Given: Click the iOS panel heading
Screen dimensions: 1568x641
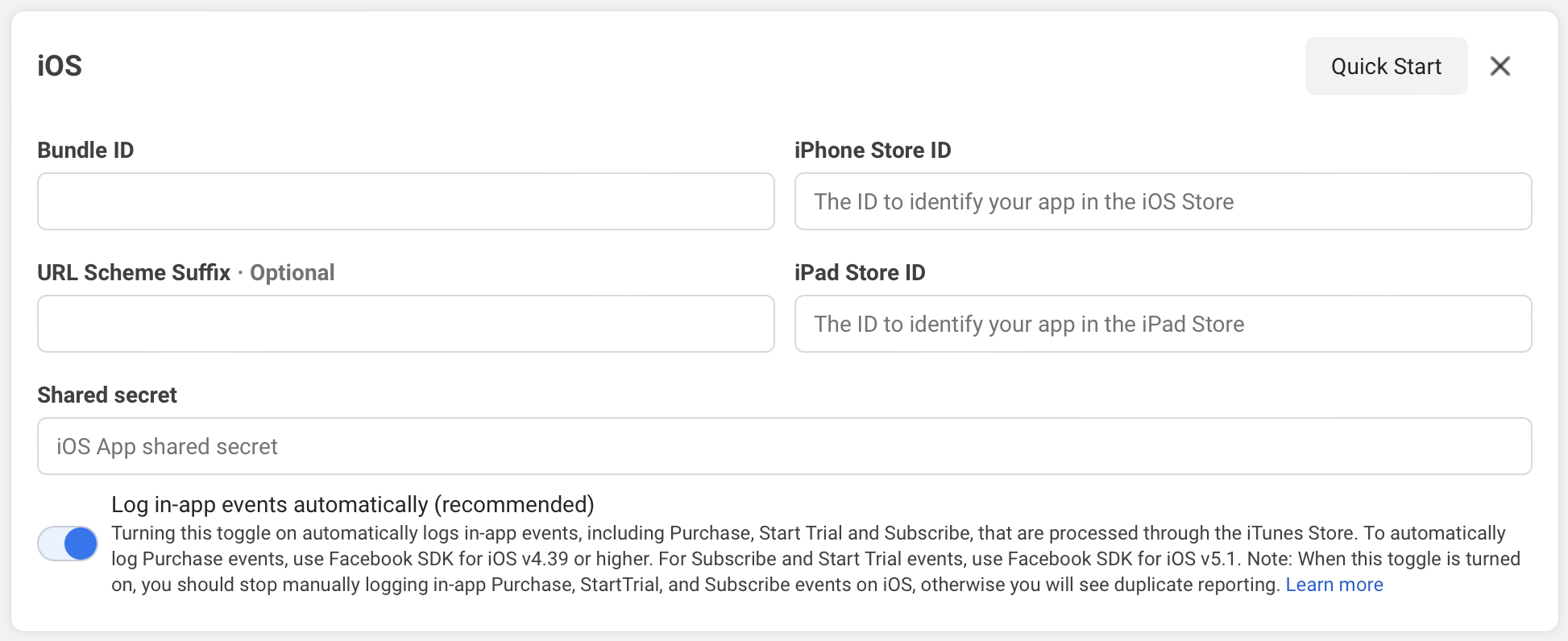Looking at the screenshot, I should [60, 66].
